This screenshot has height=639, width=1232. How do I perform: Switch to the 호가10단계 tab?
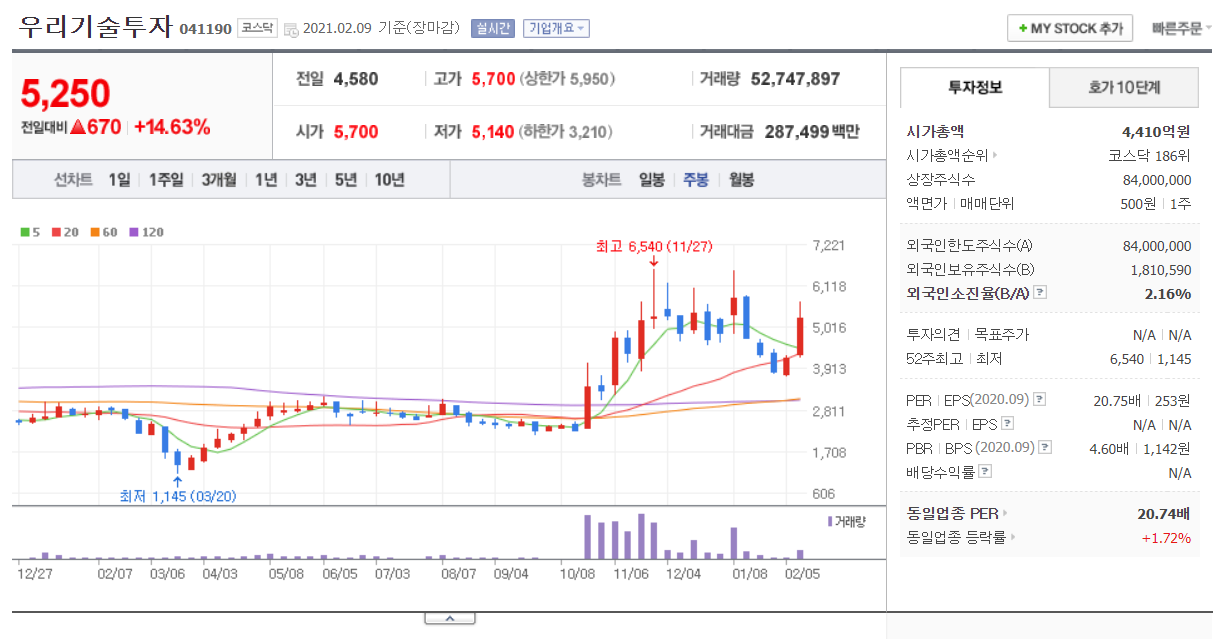pos(1124,88)
